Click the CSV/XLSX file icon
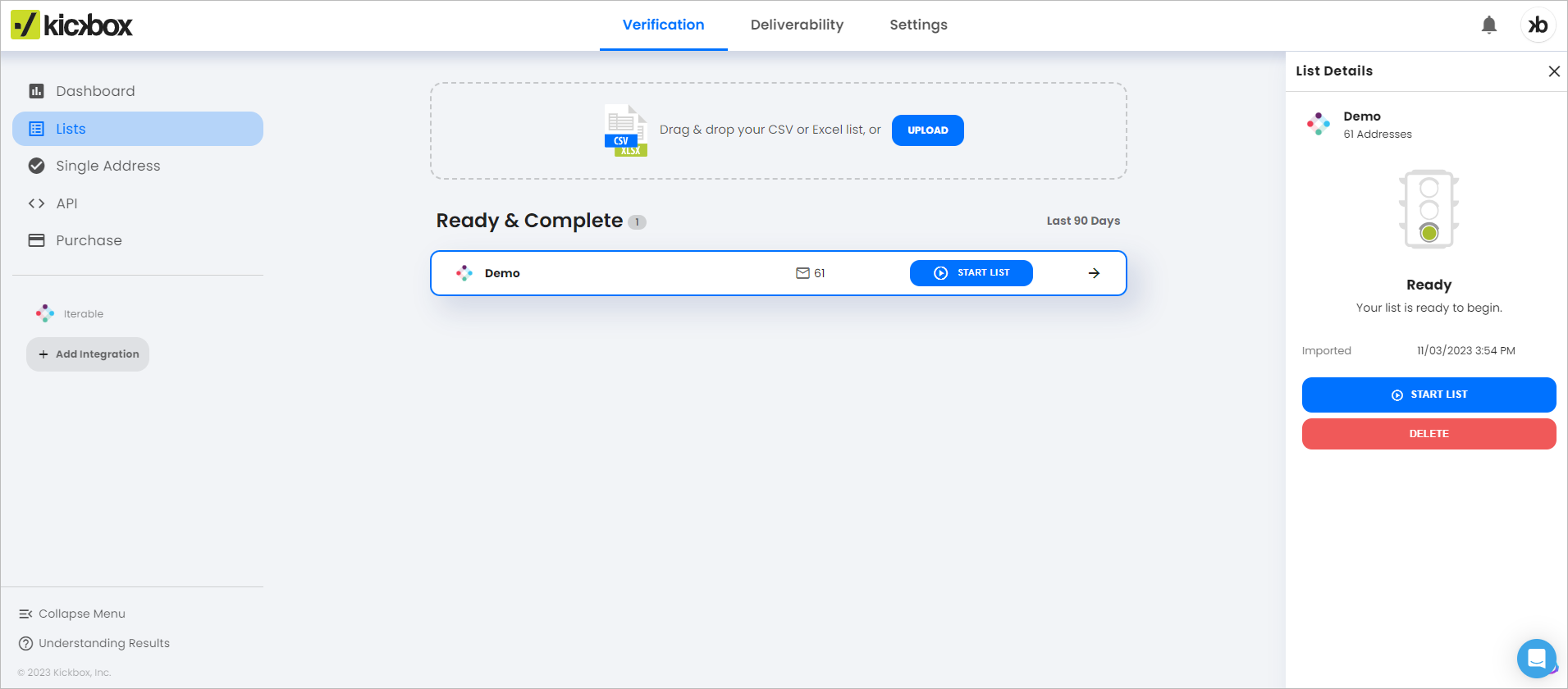 pos(626,130)
